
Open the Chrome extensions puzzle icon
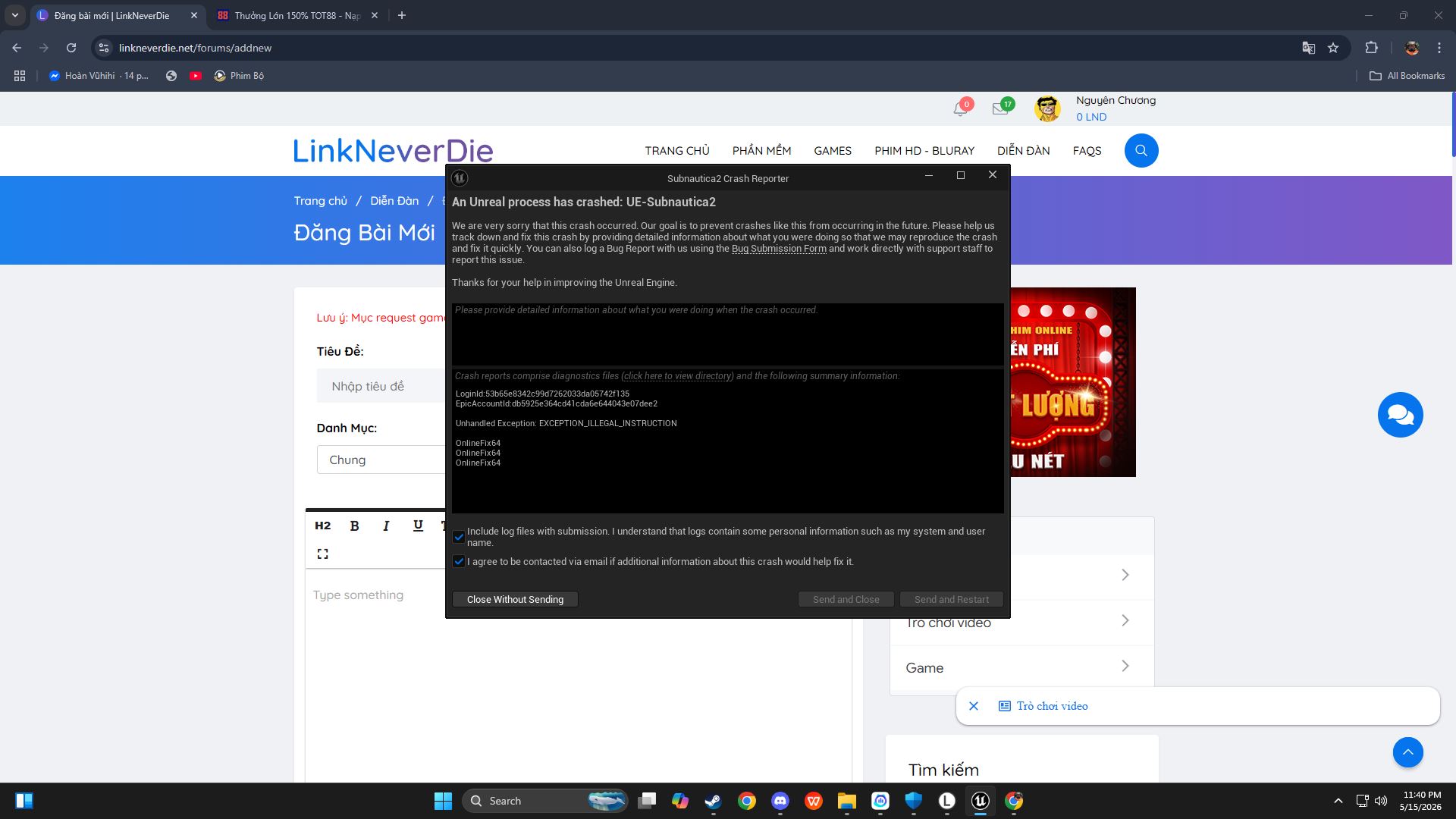pos(1371,48)
